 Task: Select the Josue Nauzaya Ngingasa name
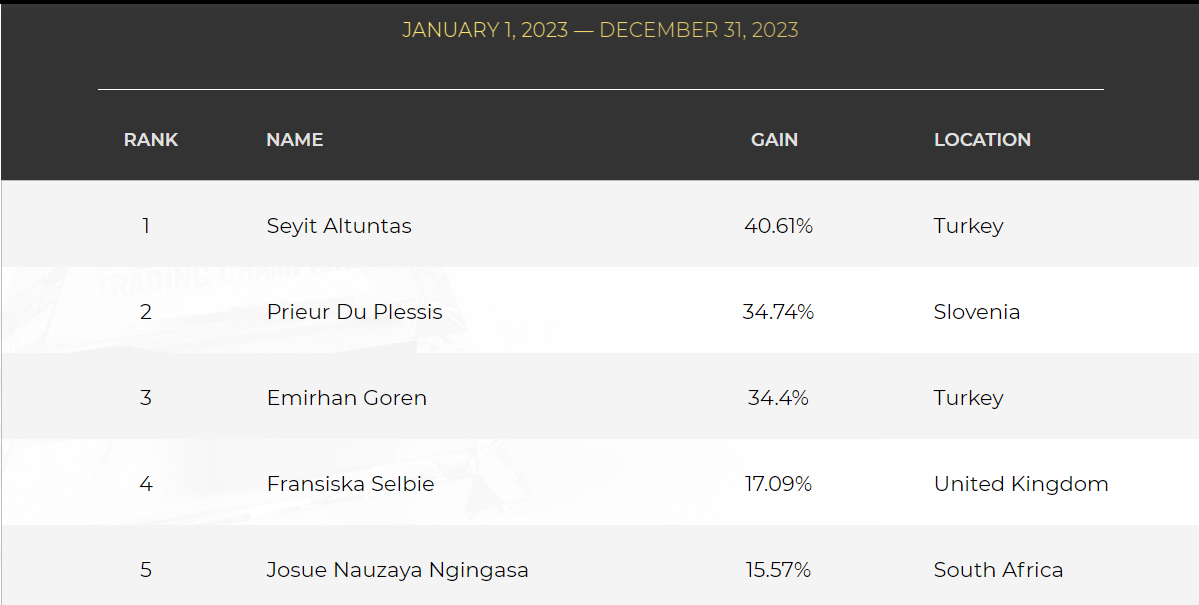(x=397, y=571)
